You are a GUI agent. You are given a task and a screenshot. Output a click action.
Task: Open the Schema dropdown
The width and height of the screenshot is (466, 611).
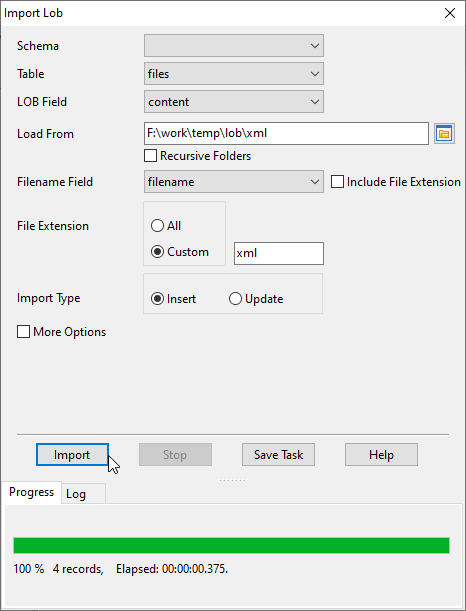(x=234, y=46)
